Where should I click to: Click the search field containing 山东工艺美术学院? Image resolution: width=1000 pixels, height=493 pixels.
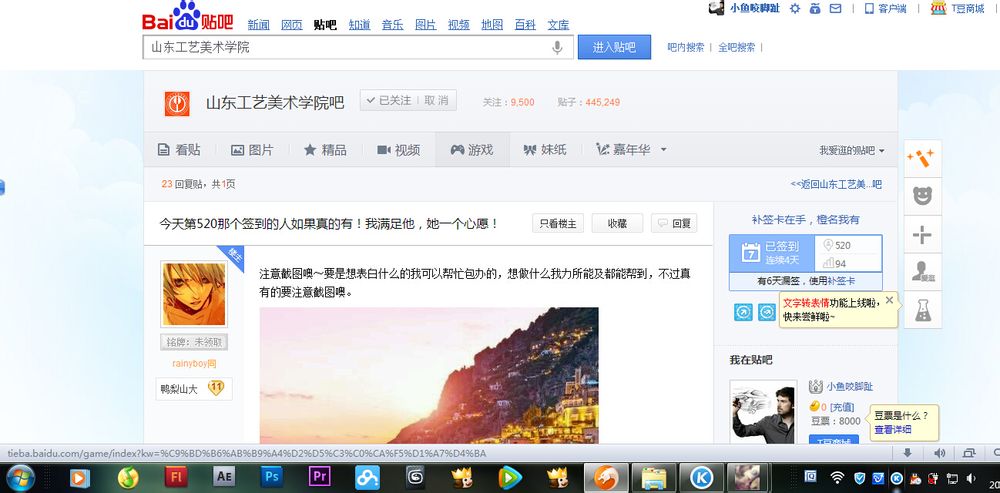358,47
